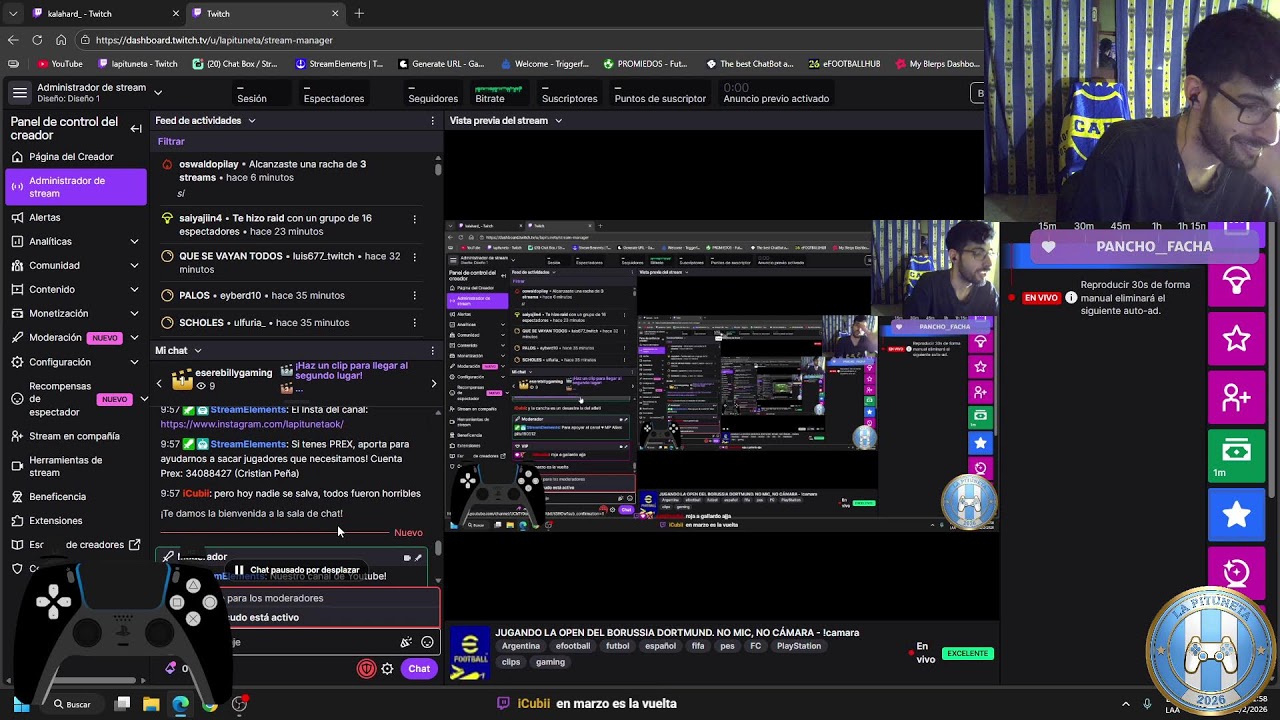Click the ad info icon next to EN VIVO

(1071, 298)
